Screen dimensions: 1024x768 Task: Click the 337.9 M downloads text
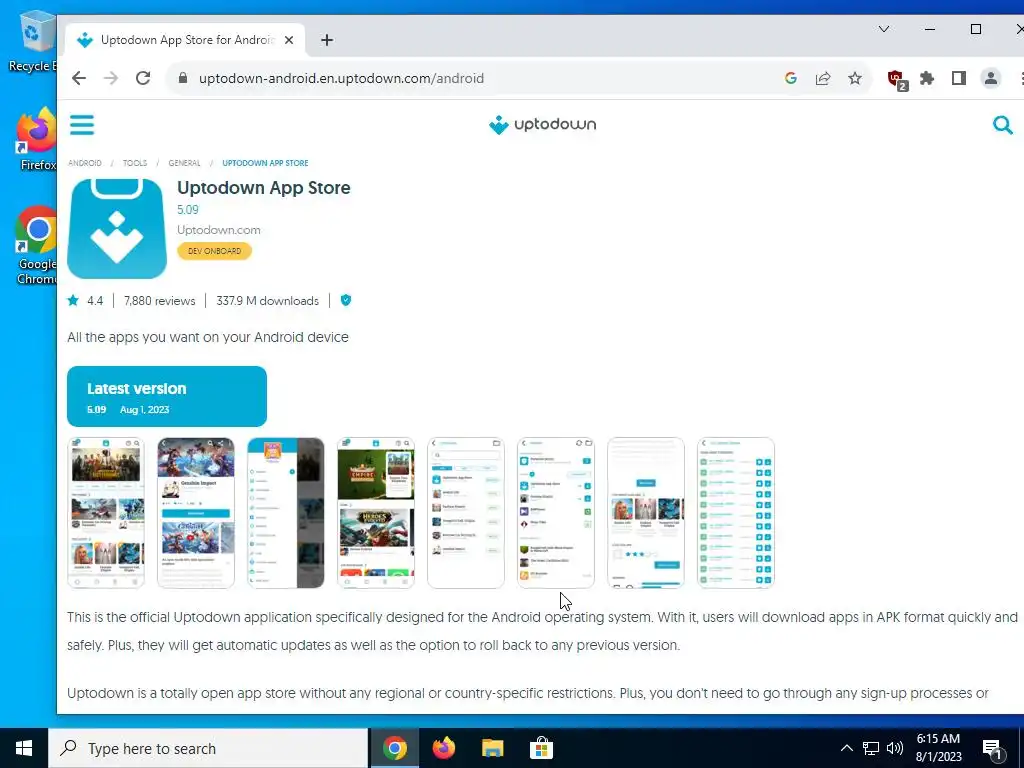[x=268, y=301]
